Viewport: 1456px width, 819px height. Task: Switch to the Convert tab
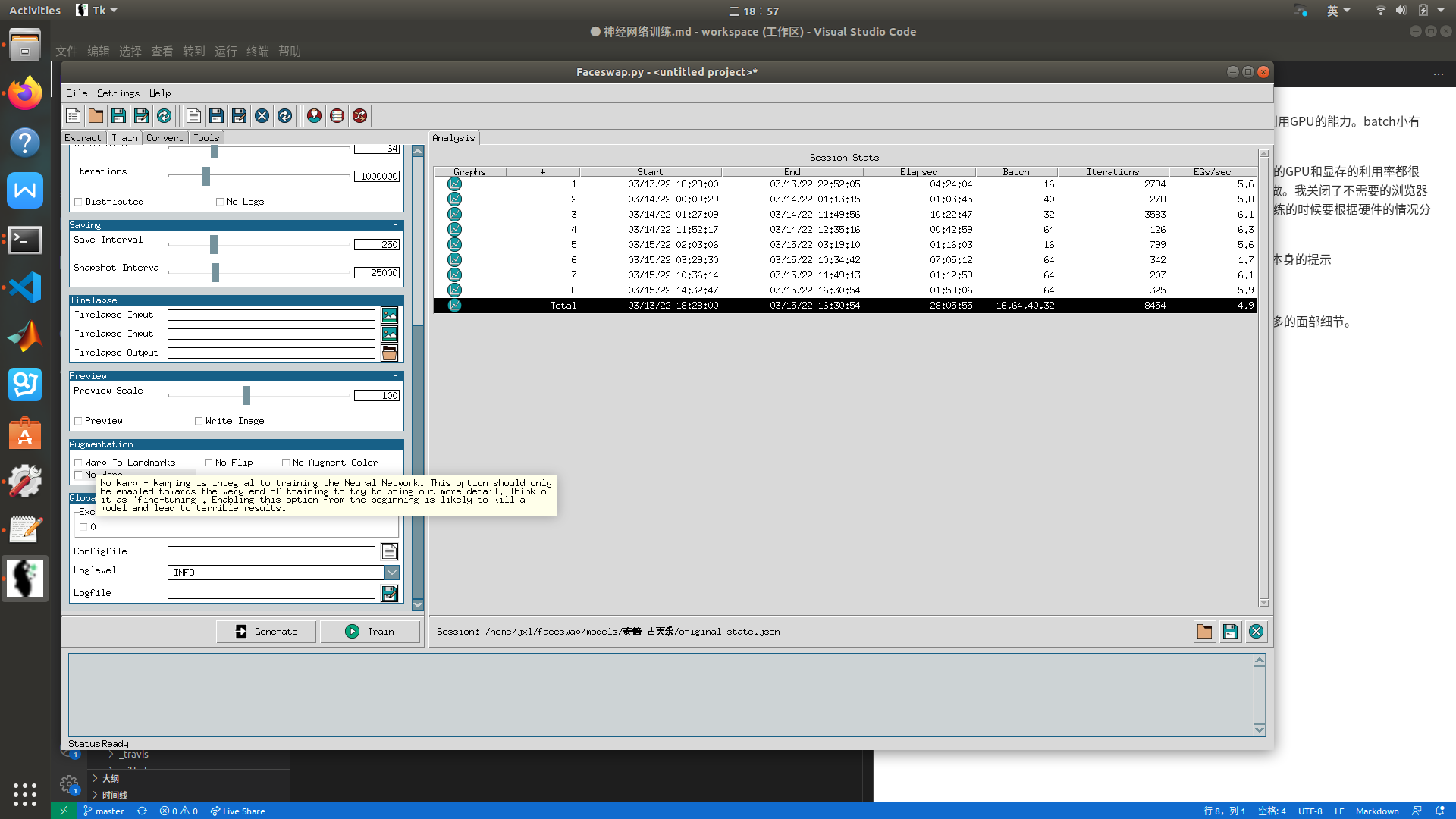165,138
